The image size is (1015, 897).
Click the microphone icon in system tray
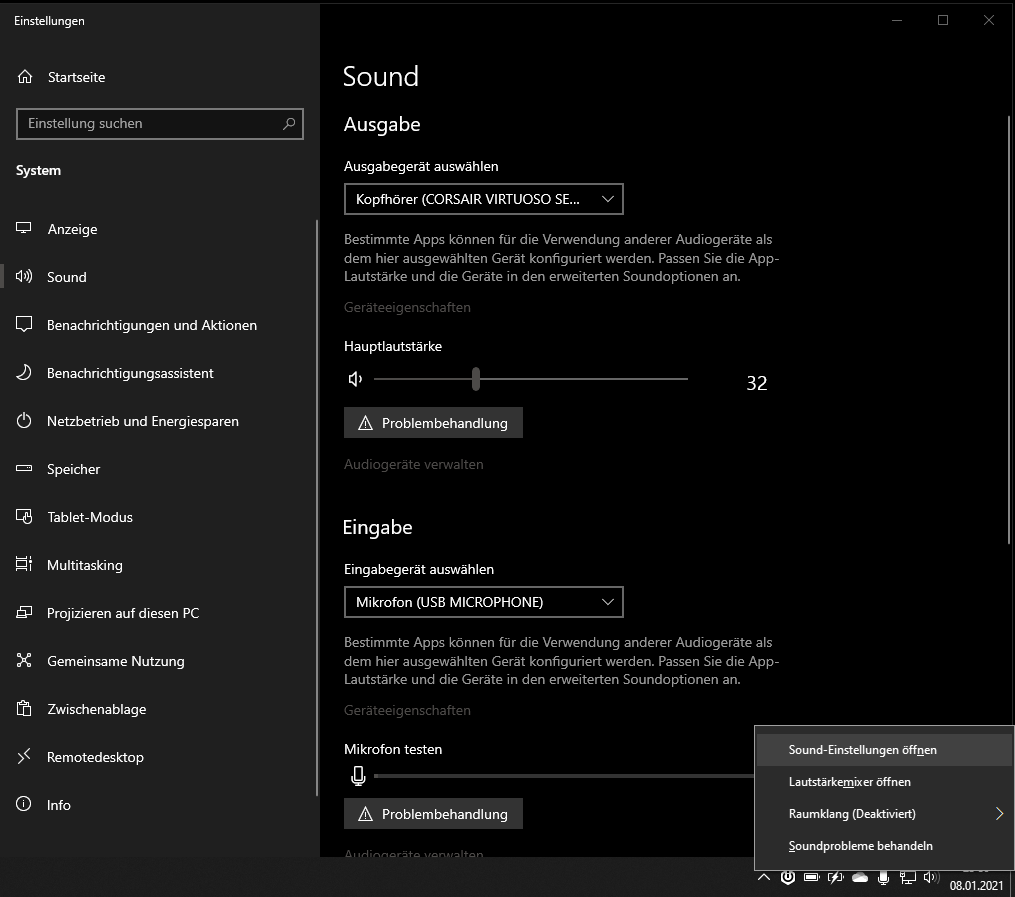coord(883,878)
